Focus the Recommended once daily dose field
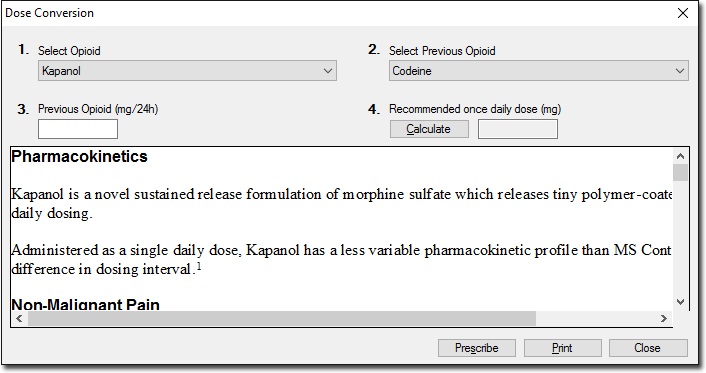Screen dimensions: 706x373 click(518, 129)
